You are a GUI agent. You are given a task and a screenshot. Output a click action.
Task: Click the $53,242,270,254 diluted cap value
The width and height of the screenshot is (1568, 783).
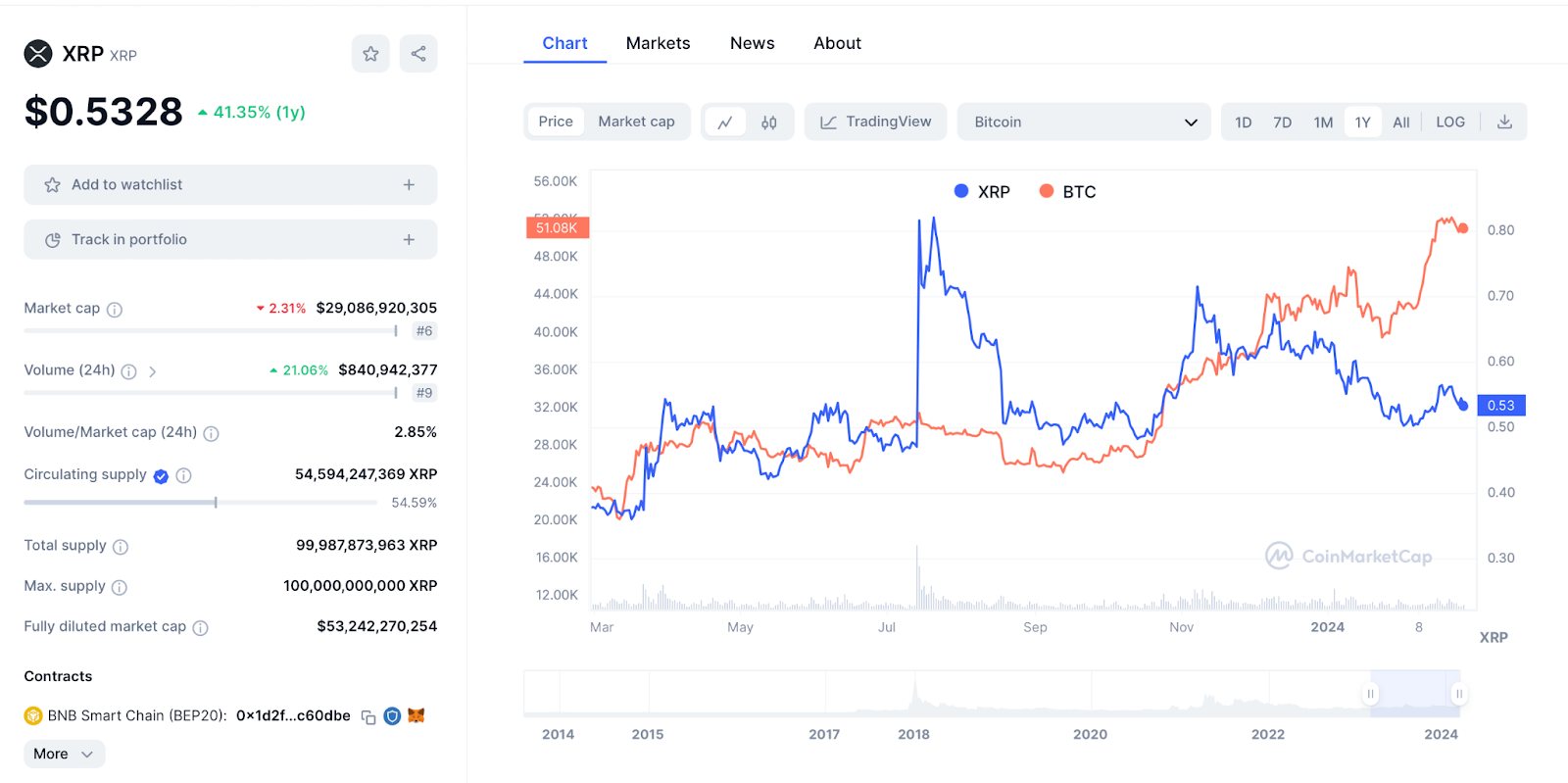coord(377,626)
